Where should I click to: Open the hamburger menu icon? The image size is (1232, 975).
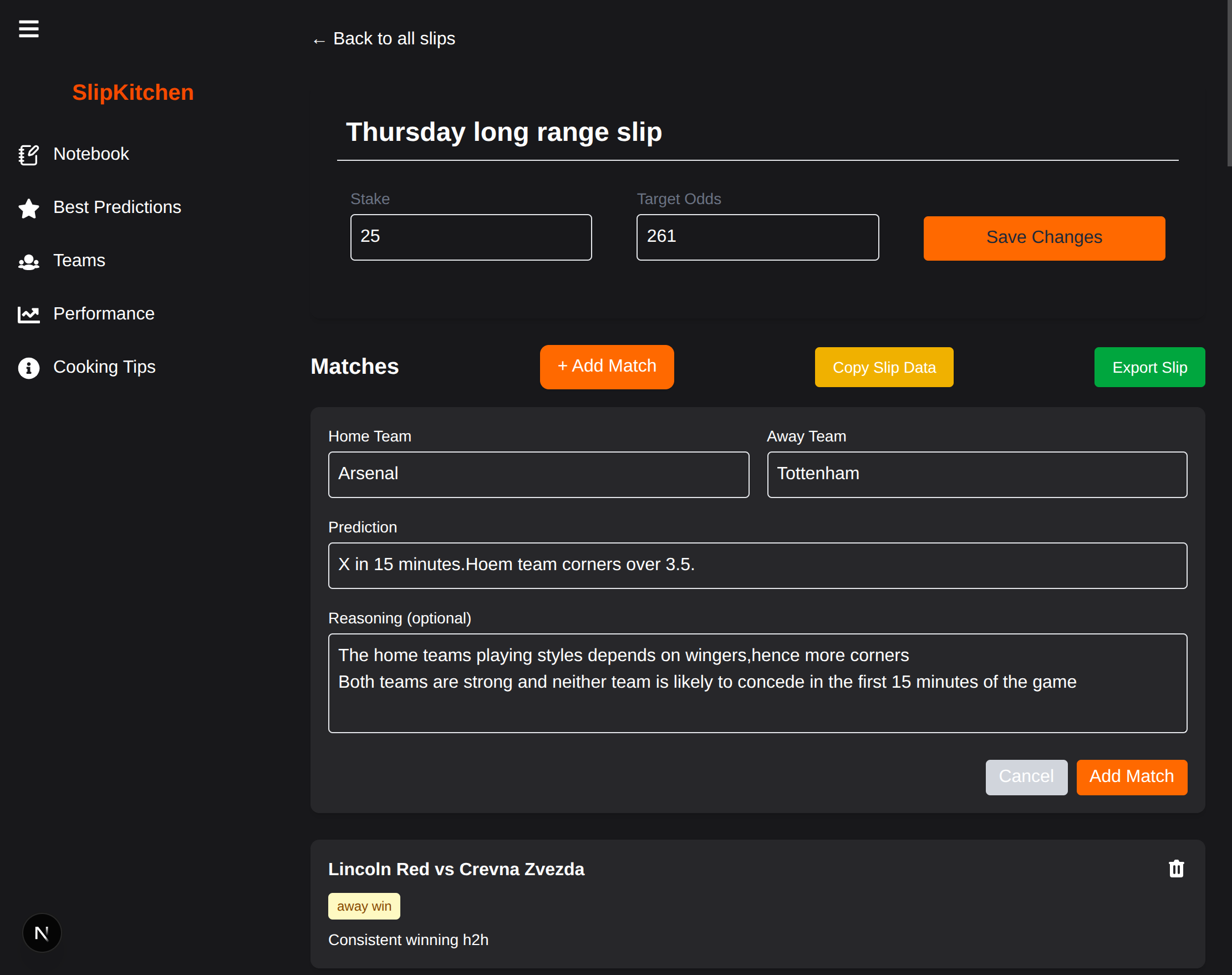[28, 28]
